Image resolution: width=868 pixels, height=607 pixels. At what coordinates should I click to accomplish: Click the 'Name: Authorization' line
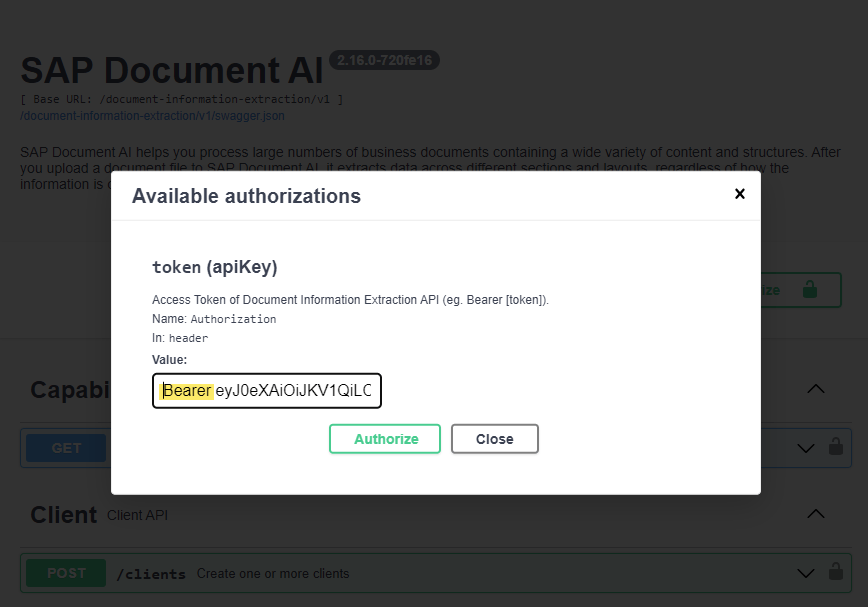[214, 319]
